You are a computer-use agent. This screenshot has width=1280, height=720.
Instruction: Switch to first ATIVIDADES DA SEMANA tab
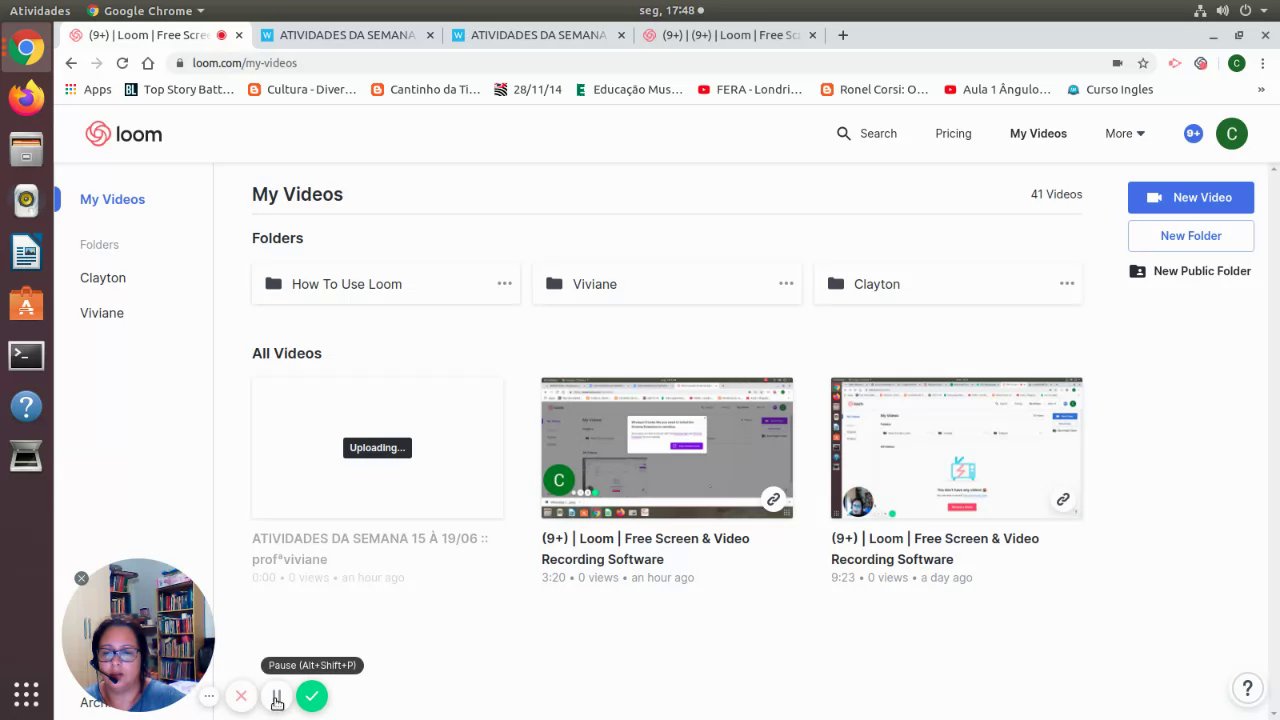(x=348, y=35)
